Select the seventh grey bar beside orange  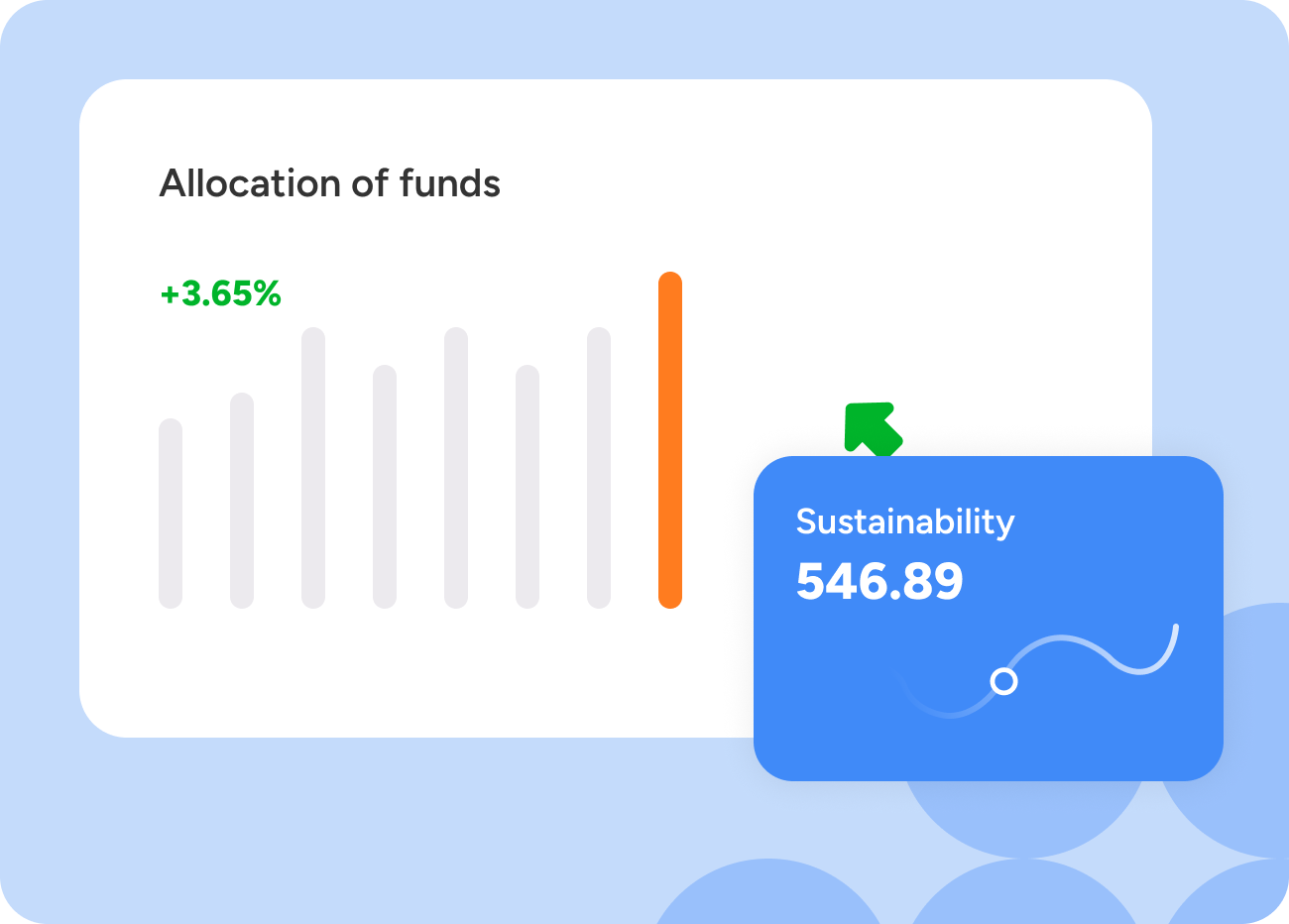point(599,468)
